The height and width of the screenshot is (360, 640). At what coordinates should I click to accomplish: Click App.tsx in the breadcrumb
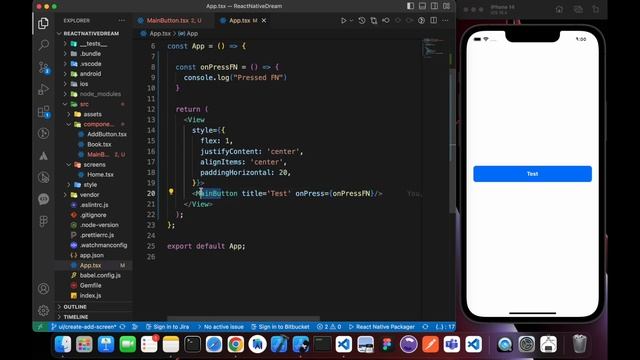point(160,33)
